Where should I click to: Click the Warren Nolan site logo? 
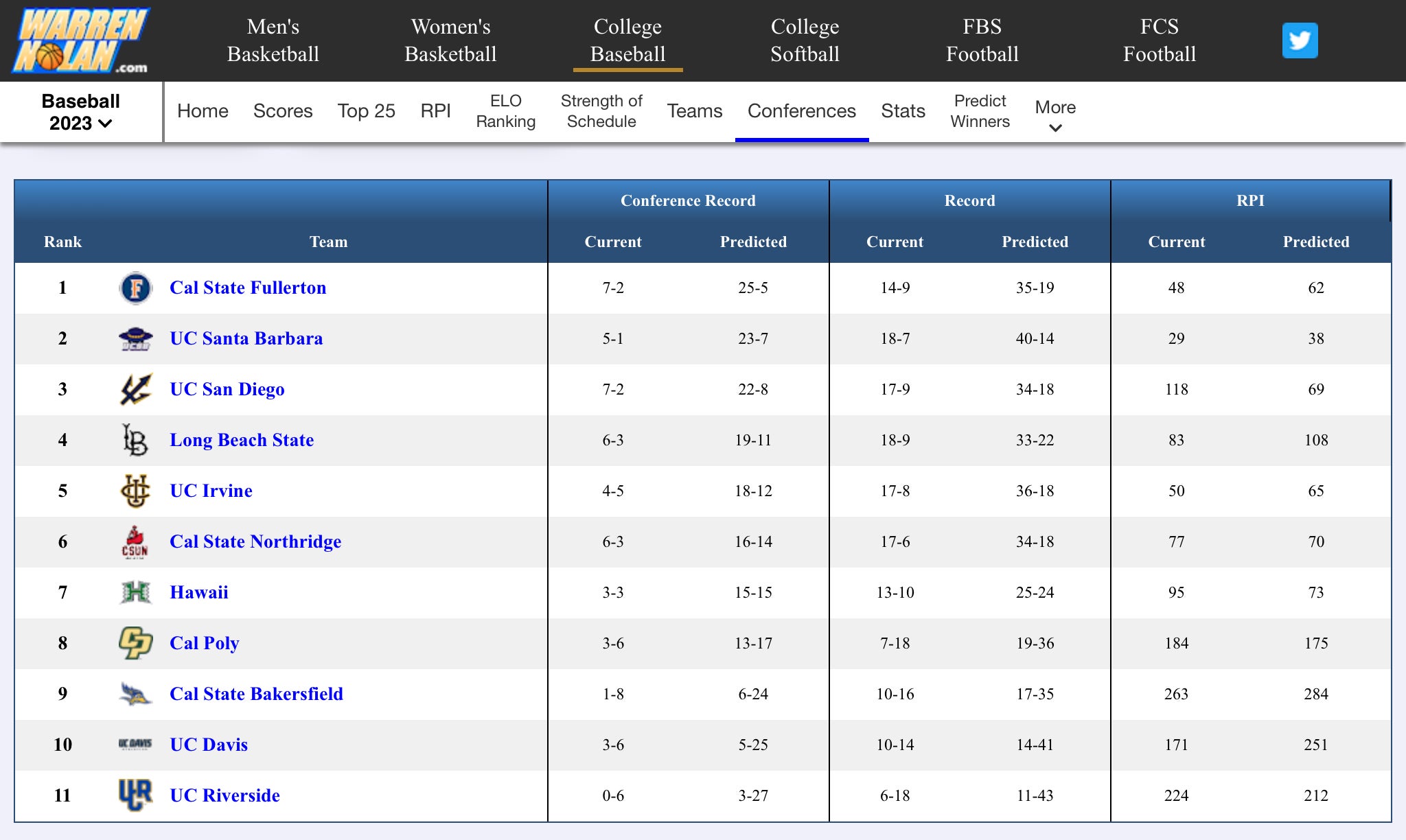pyautogui.click(x=81, y=40)
